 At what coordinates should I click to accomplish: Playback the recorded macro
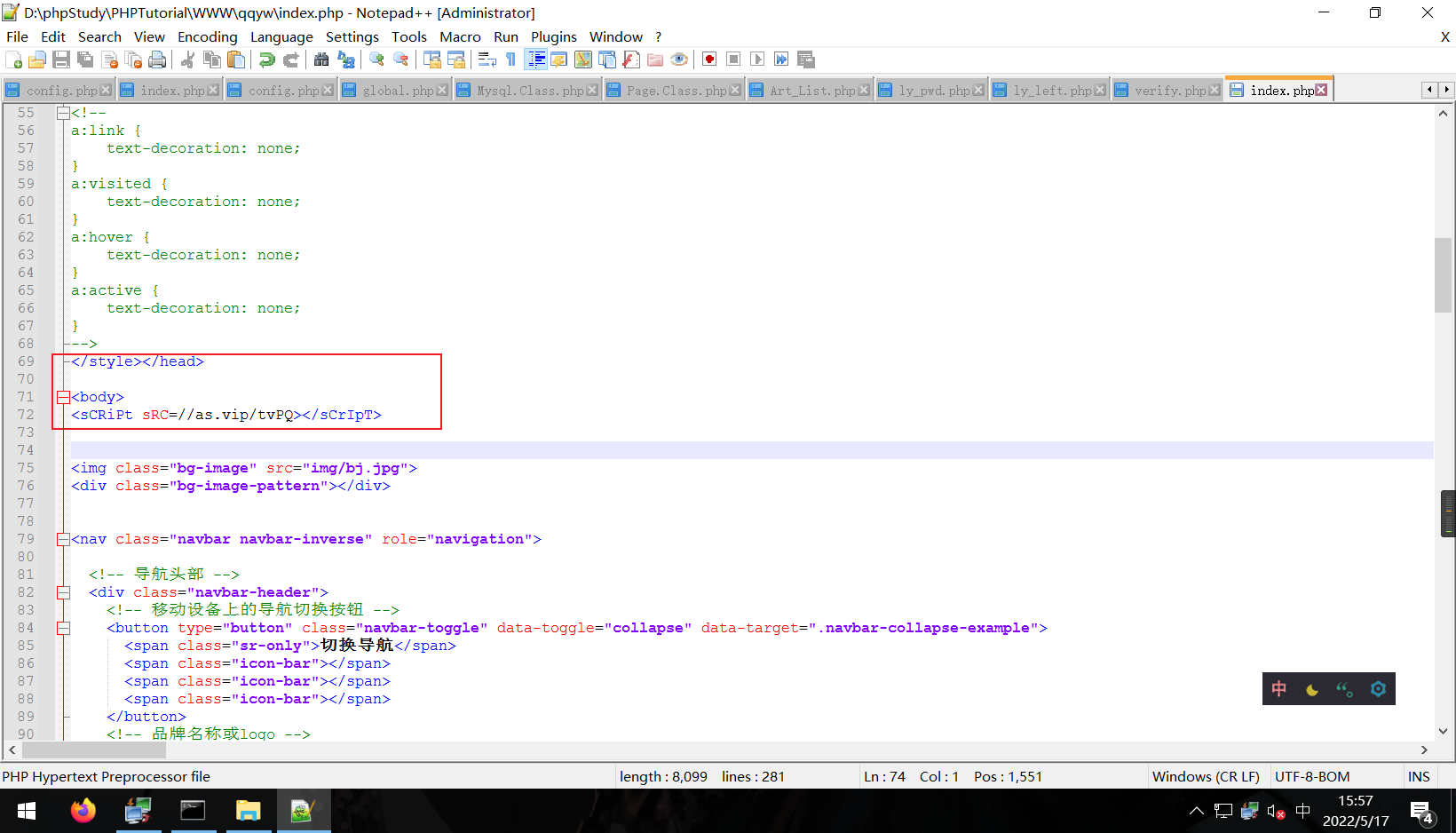click(x=757, y=59)
